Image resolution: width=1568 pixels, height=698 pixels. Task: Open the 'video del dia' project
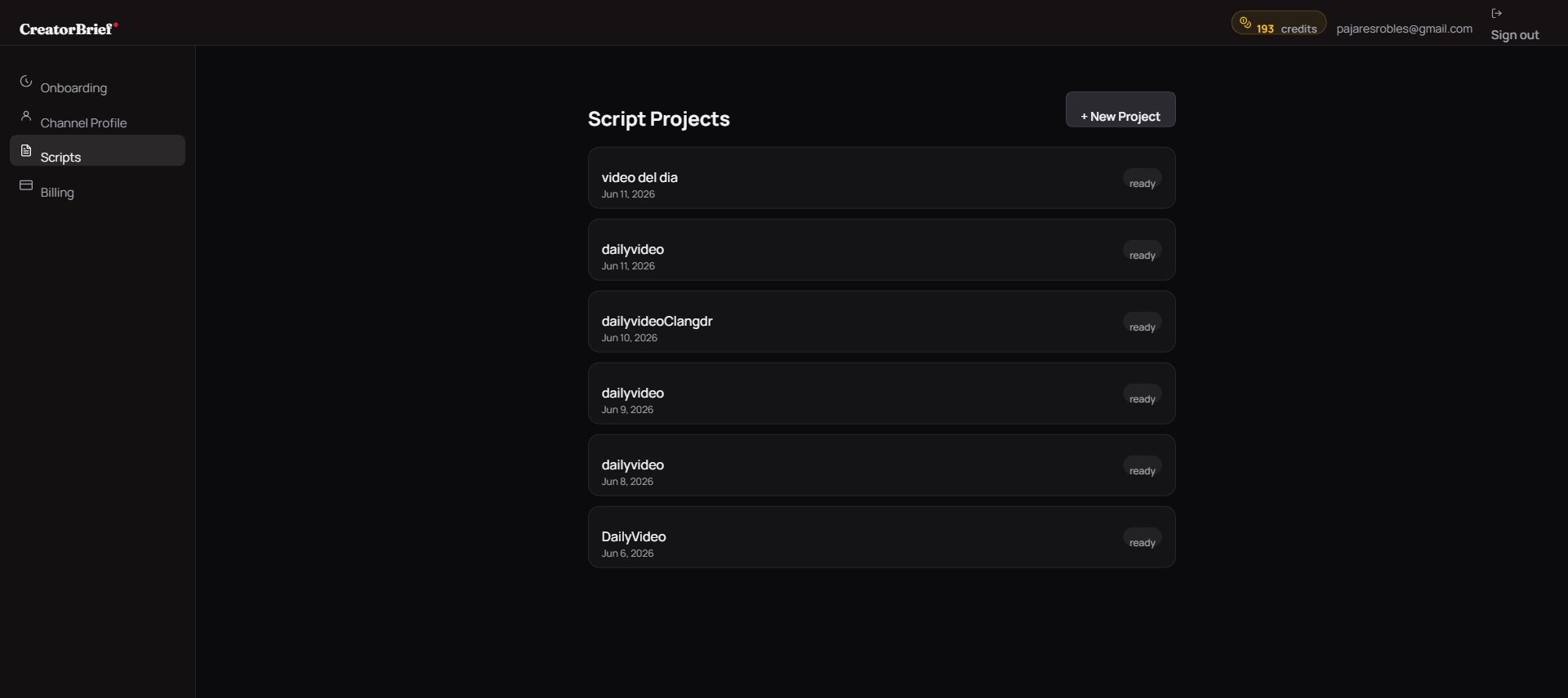click(882, 178)
